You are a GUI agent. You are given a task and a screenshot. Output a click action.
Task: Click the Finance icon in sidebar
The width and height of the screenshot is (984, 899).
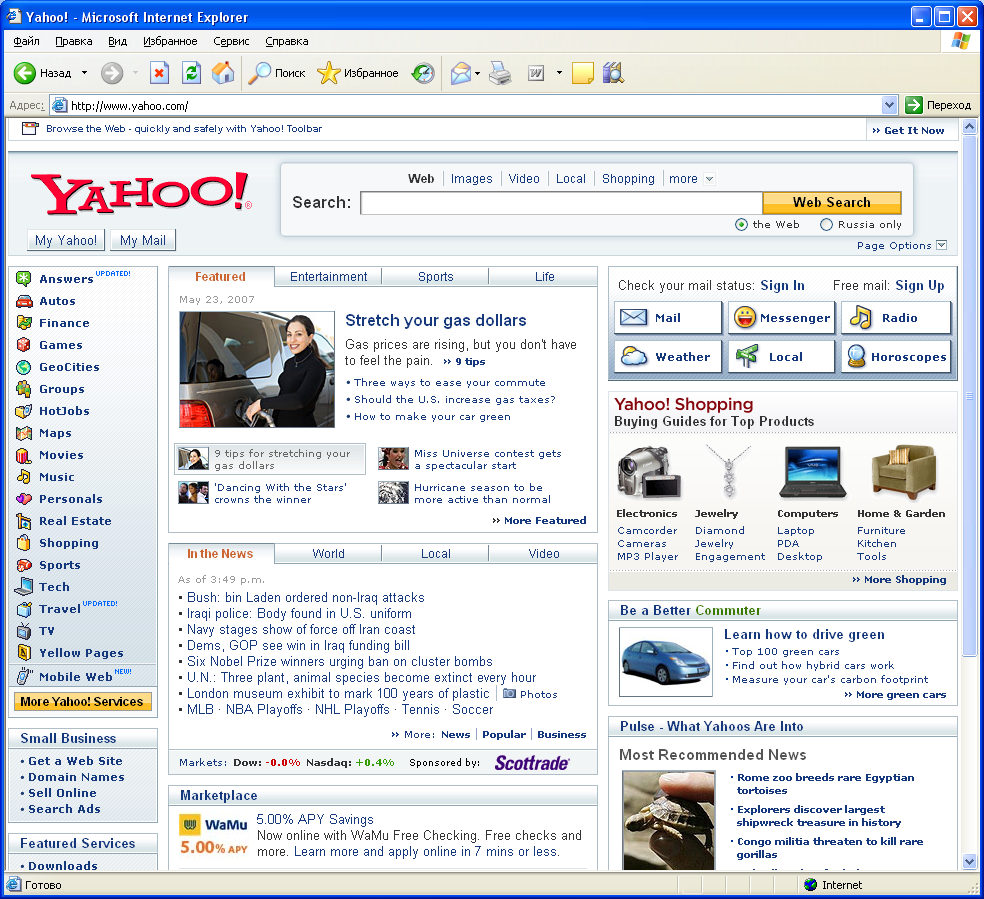(x=24, y=323)
